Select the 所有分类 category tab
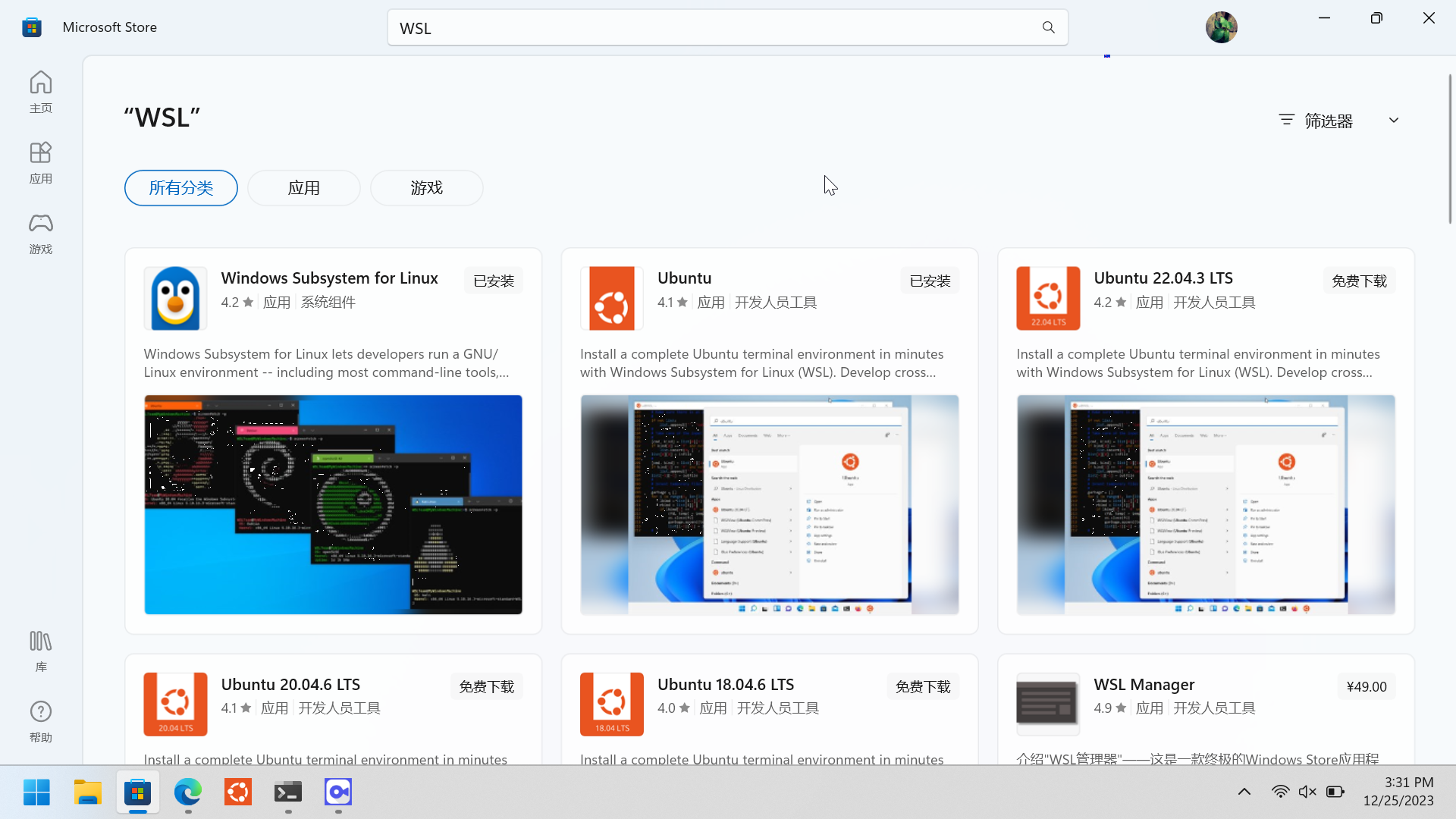 pyautogui.click(x=181, y=187)
